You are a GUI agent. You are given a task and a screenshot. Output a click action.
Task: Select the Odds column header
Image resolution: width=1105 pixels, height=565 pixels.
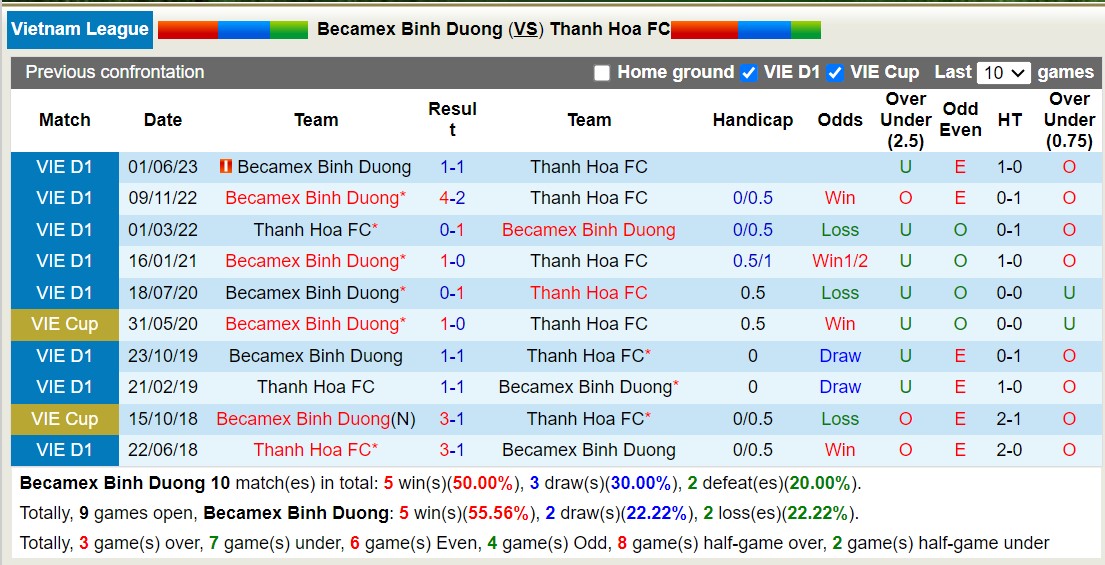click(840, 120)
